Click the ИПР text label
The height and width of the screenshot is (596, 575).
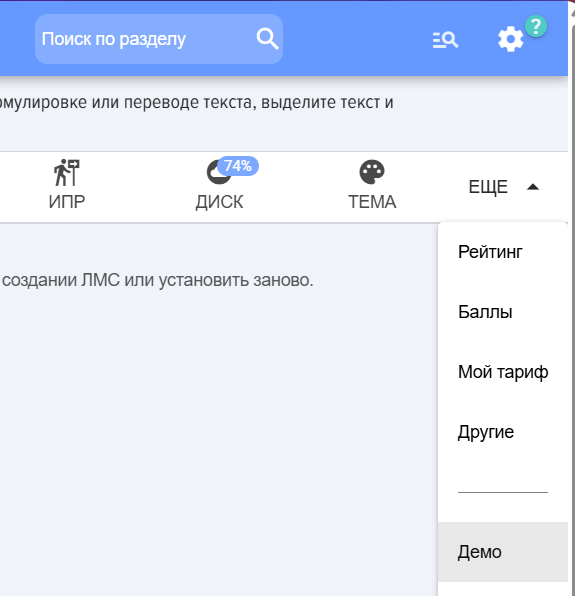click(x=67, y=201)
